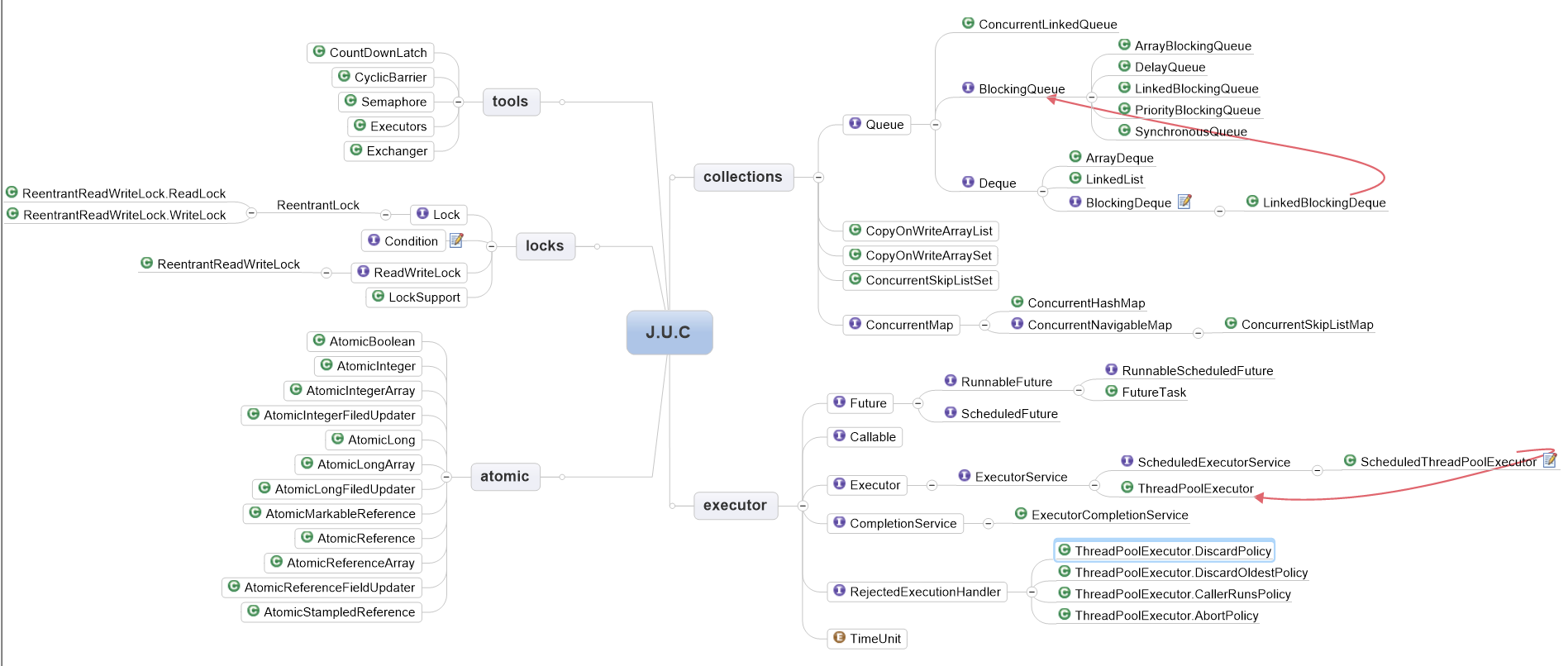Collapse the ConcurrentNavigableMap node children
Screen dimensions: 1568x666
(x=1199, y=334)
